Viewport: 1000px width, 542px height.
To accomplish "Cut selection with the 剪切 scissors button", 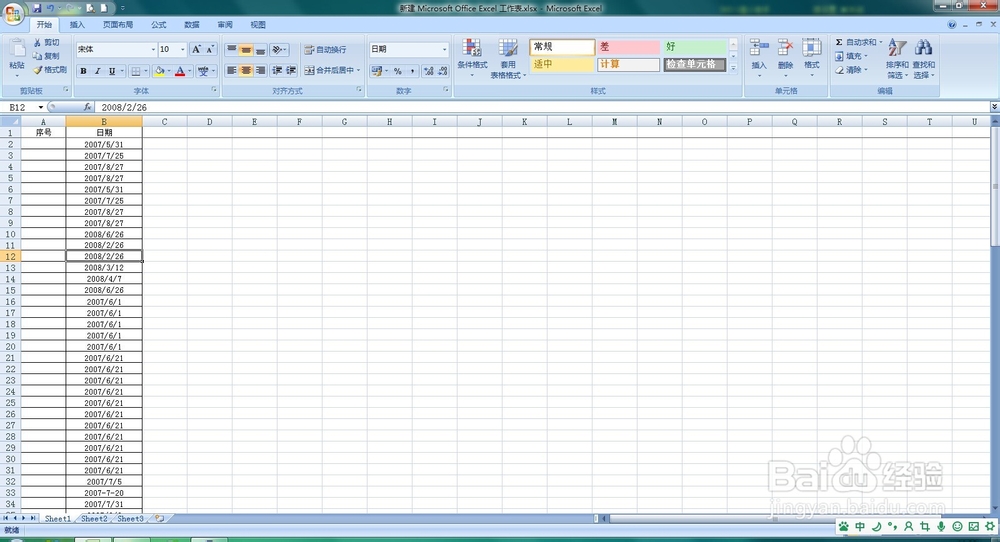I will pos(47,42).
